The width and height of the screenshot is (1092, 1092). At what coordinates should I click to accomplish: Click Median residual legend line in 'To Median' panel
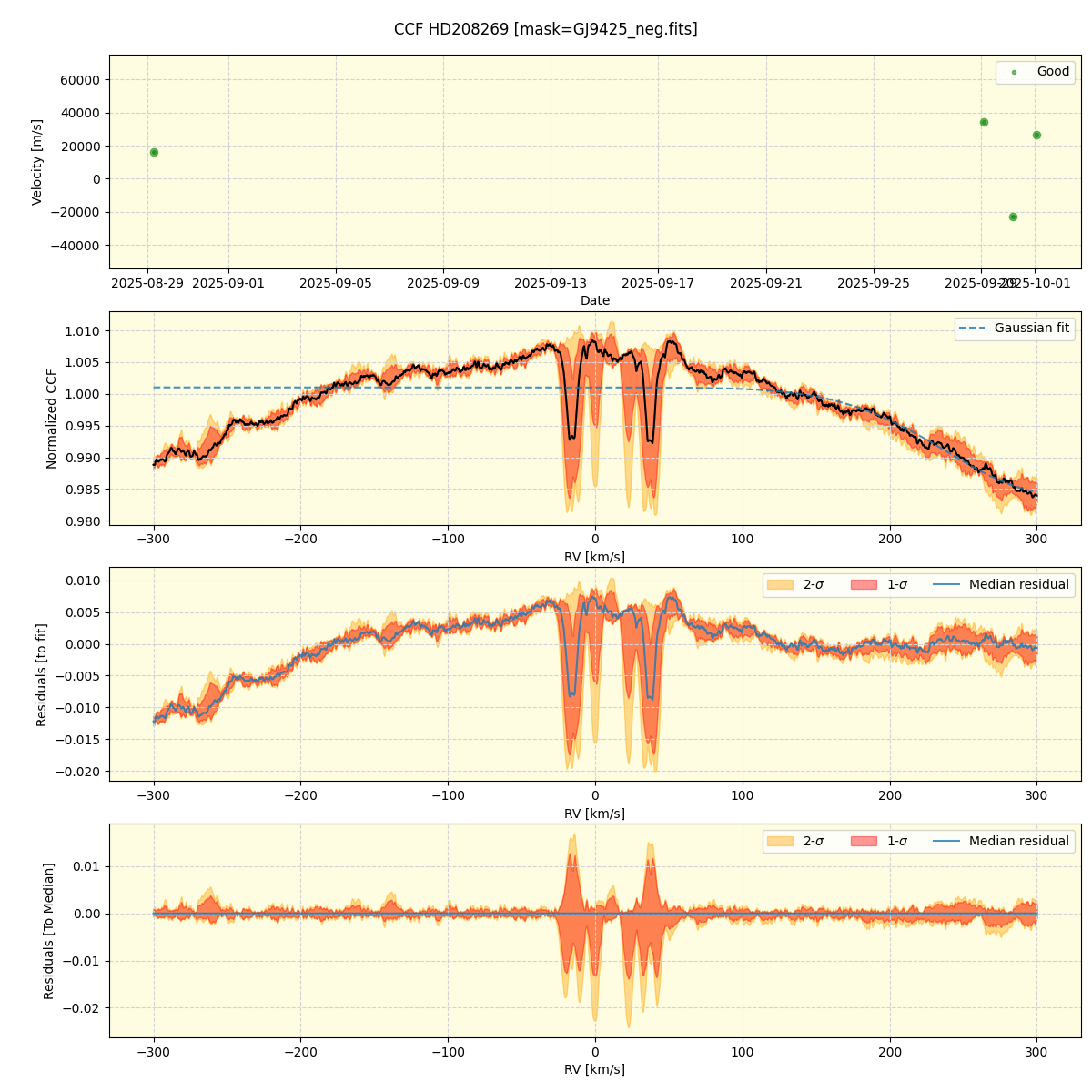(947, 841)
